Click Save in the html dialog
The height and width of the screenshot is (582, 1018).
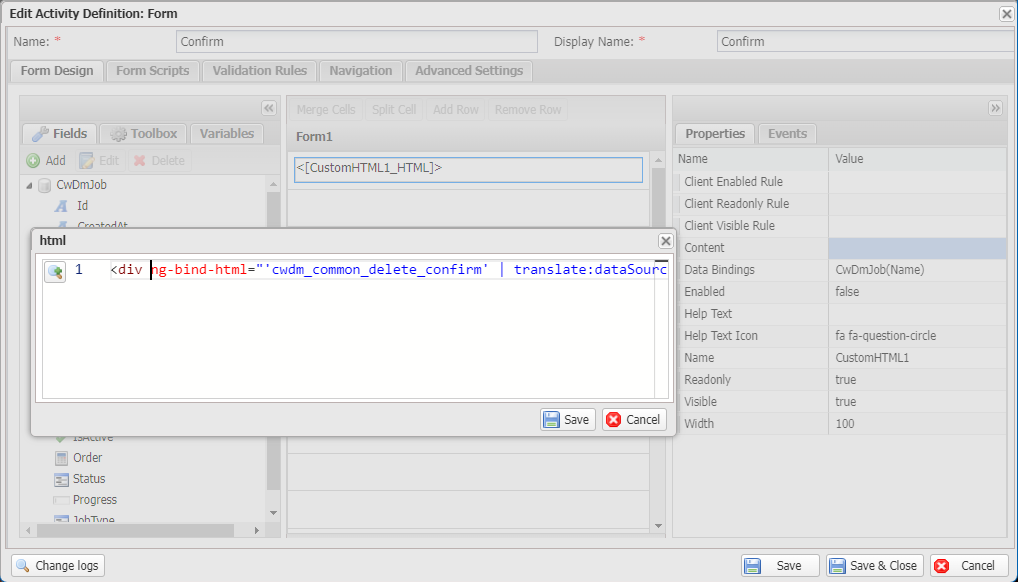pos(567,420)
